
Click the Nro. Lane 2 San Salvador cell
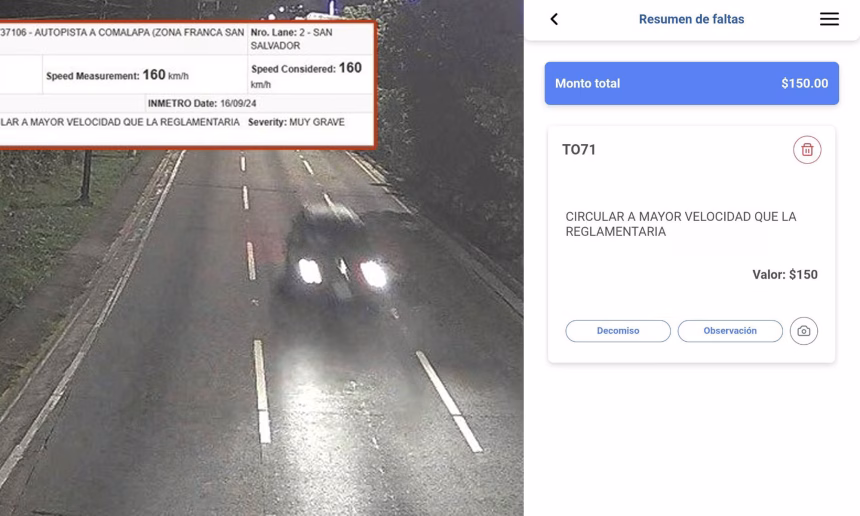pyautogui.click(x=310, y=38)
